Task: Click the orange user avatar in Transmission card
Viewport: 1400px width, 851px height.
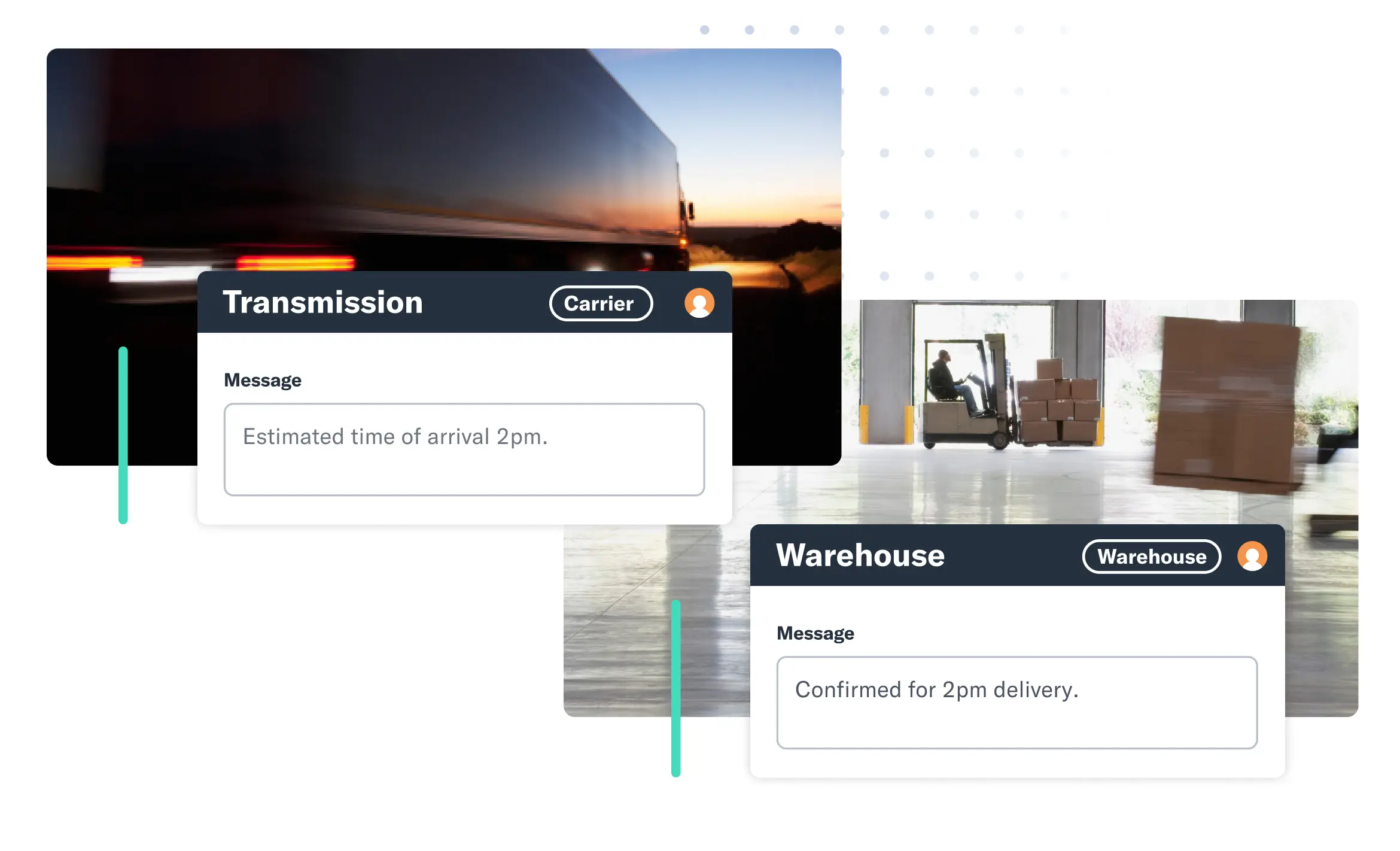Action: pyautogui.click(x=699, y=303)
